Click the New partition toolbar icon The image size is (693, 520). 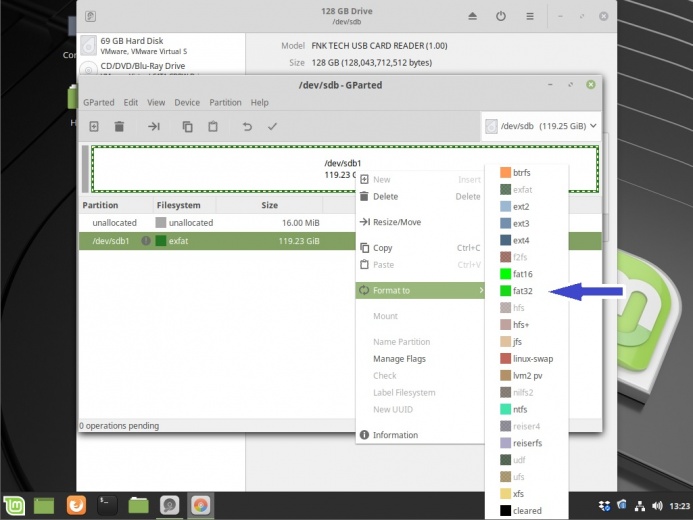point(94,127)
